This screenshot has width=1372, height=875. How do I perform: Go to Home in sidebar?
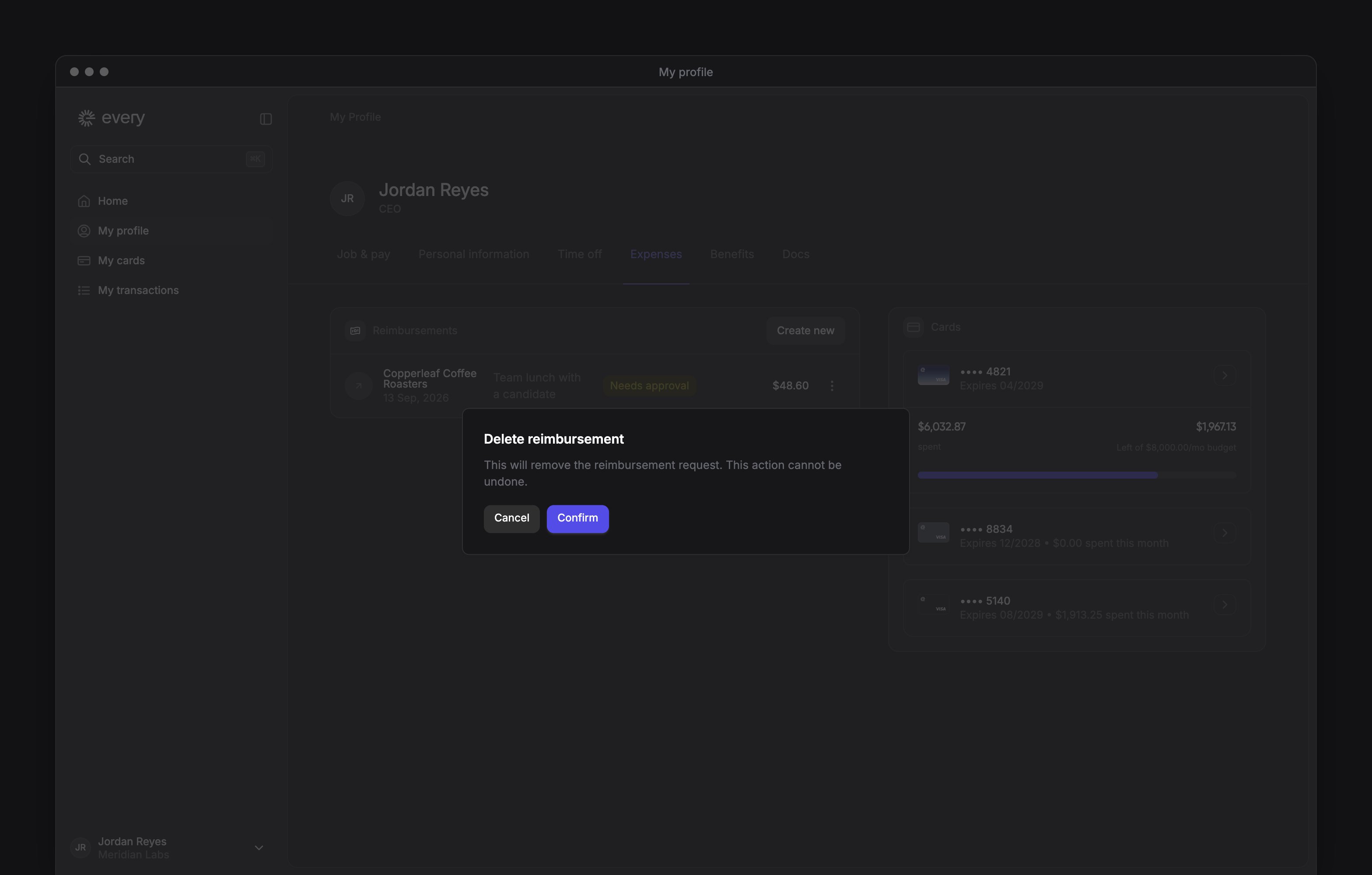[x=171, y=201]
